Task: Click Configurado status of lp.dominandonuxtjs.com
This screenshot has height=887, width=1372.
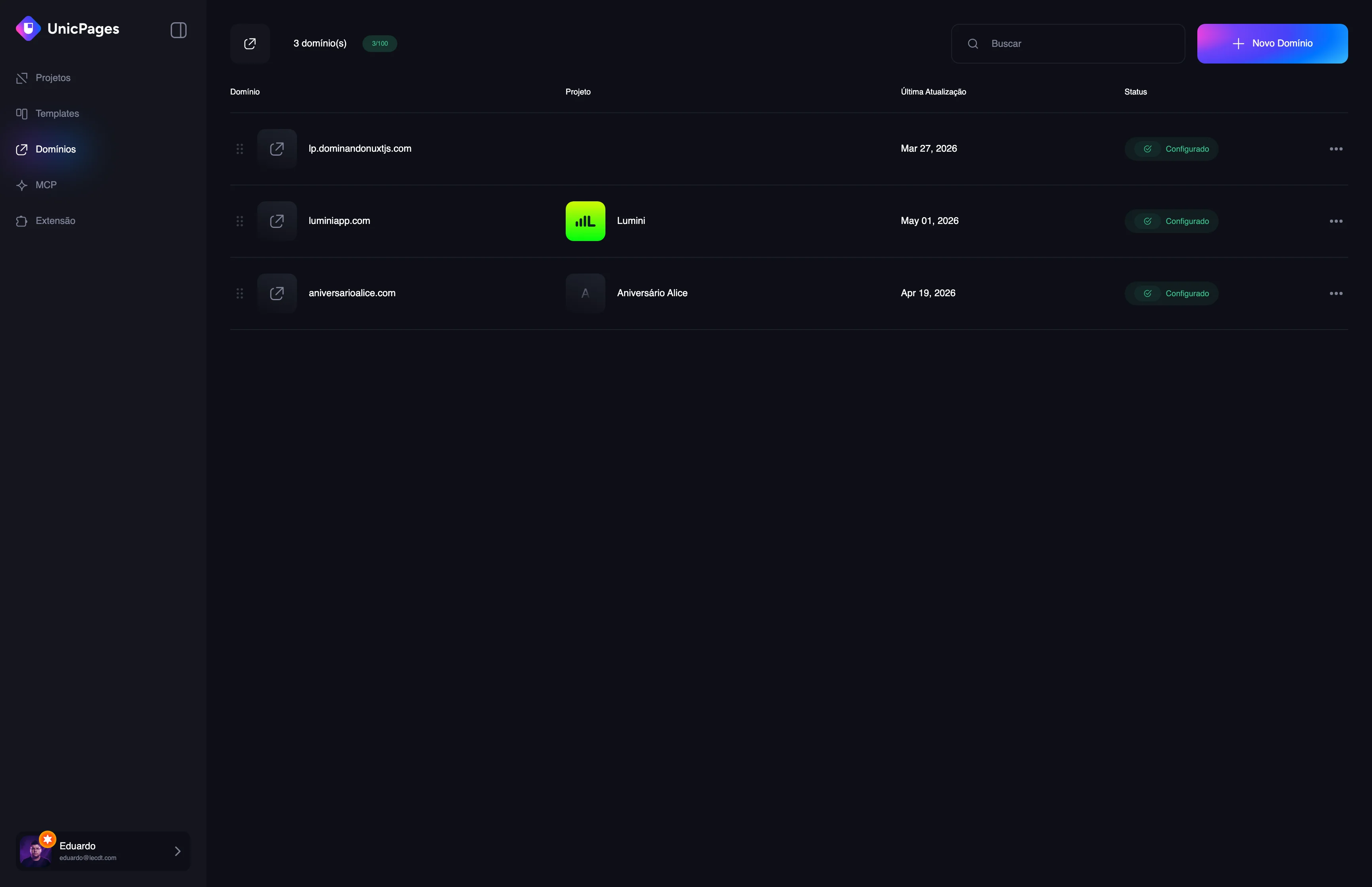Action: click(x=1171, y=148)
